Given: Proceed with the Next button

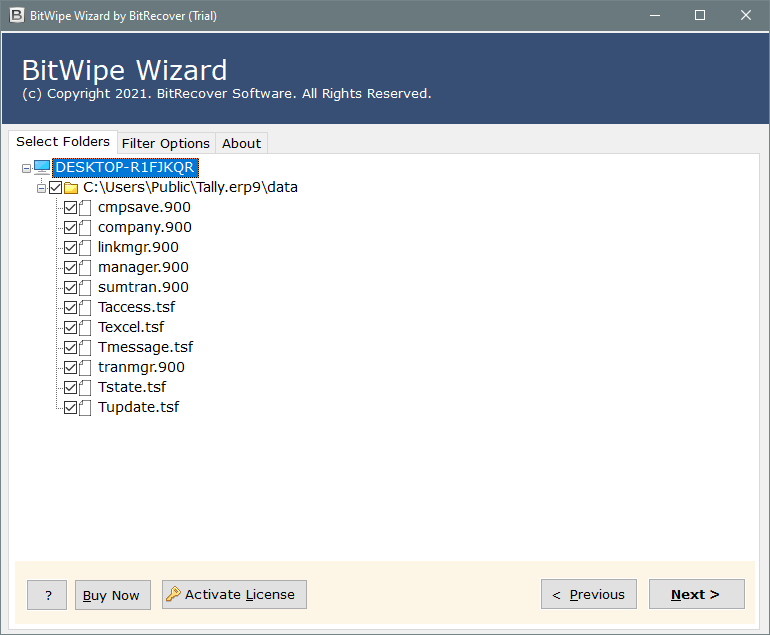Looking at the screenshot, I should (x=696, y=594).
